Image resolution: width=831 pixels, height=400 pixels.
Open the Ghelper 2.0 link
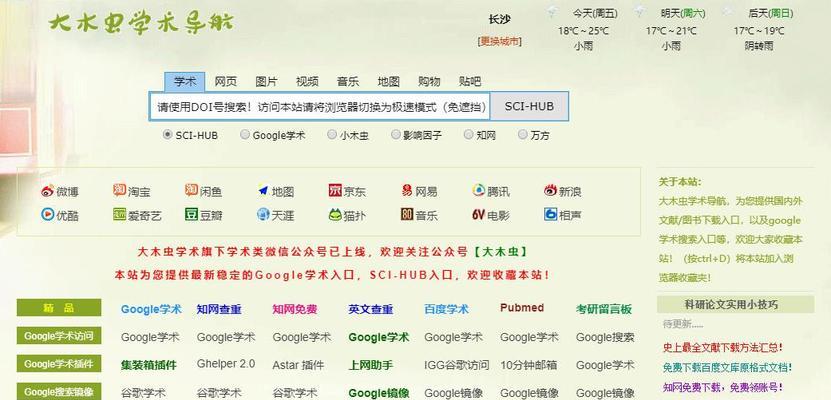tap(226, 364)
